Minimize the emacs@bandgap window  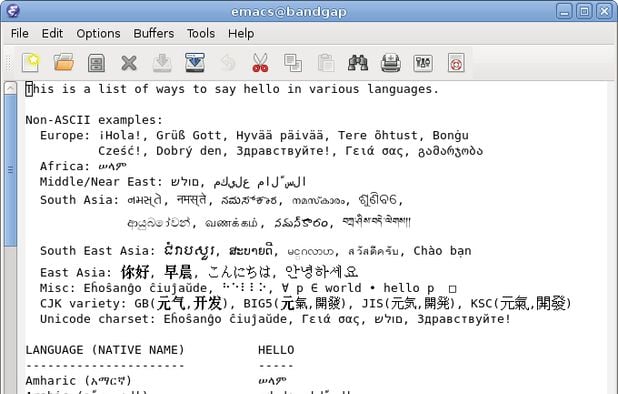[564, 11]
